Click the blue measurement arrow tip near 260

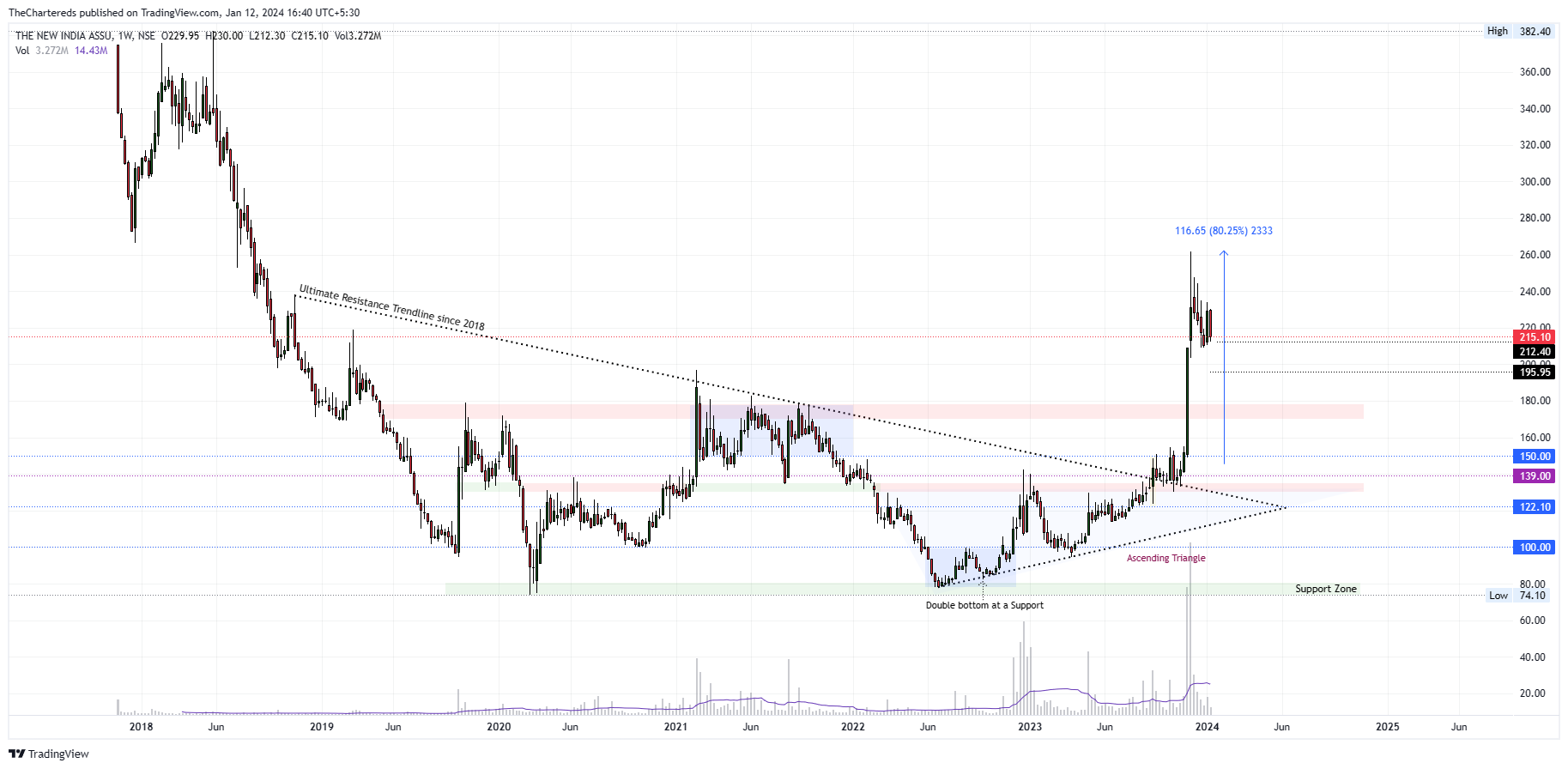tap(1224, 252)
